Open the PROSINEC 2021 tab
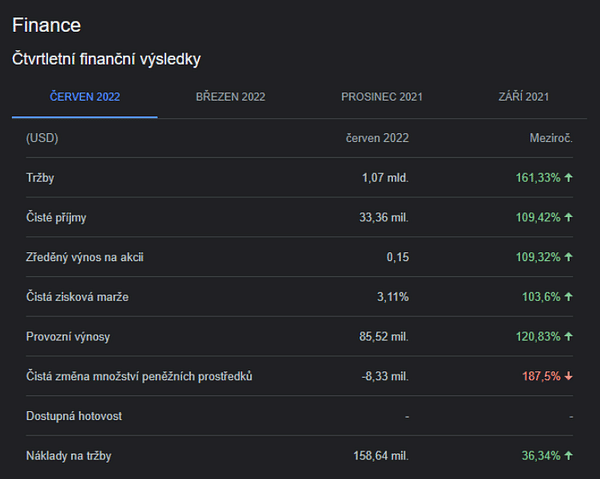 382,97
